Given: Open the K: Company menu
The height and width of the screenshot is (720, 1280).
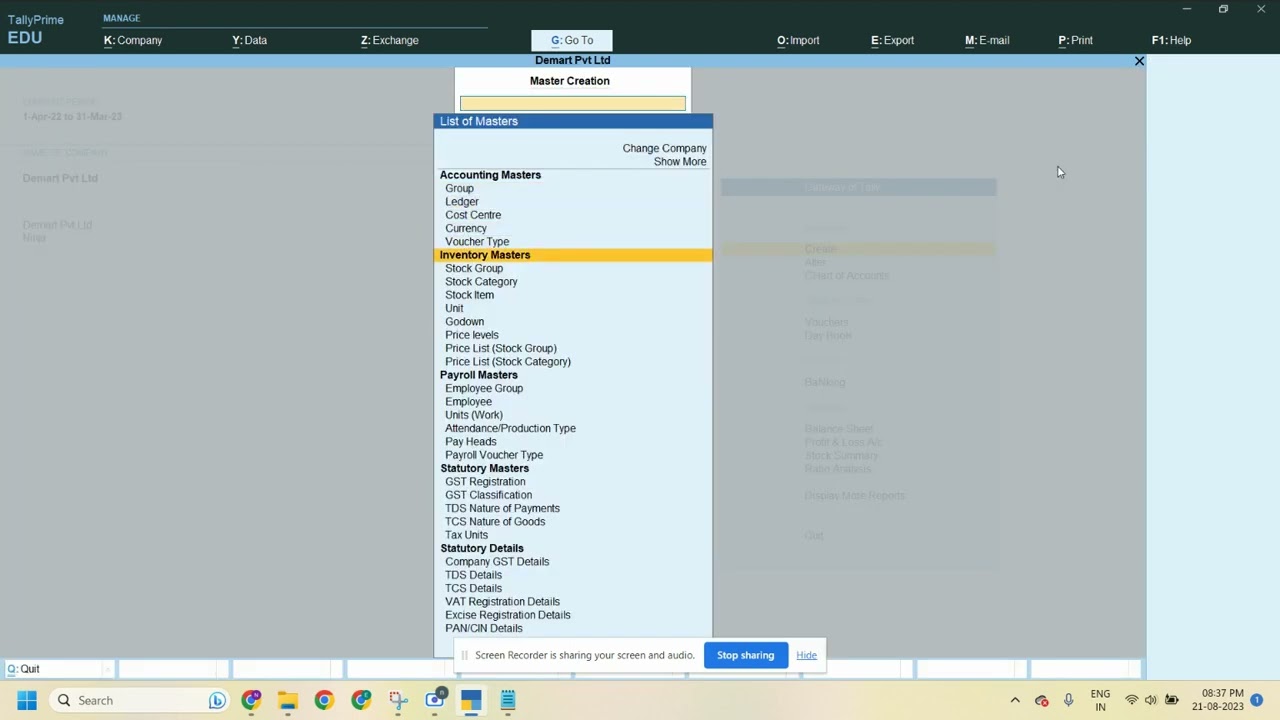Looking at the screenshot, I should click(x=133, y=40).
